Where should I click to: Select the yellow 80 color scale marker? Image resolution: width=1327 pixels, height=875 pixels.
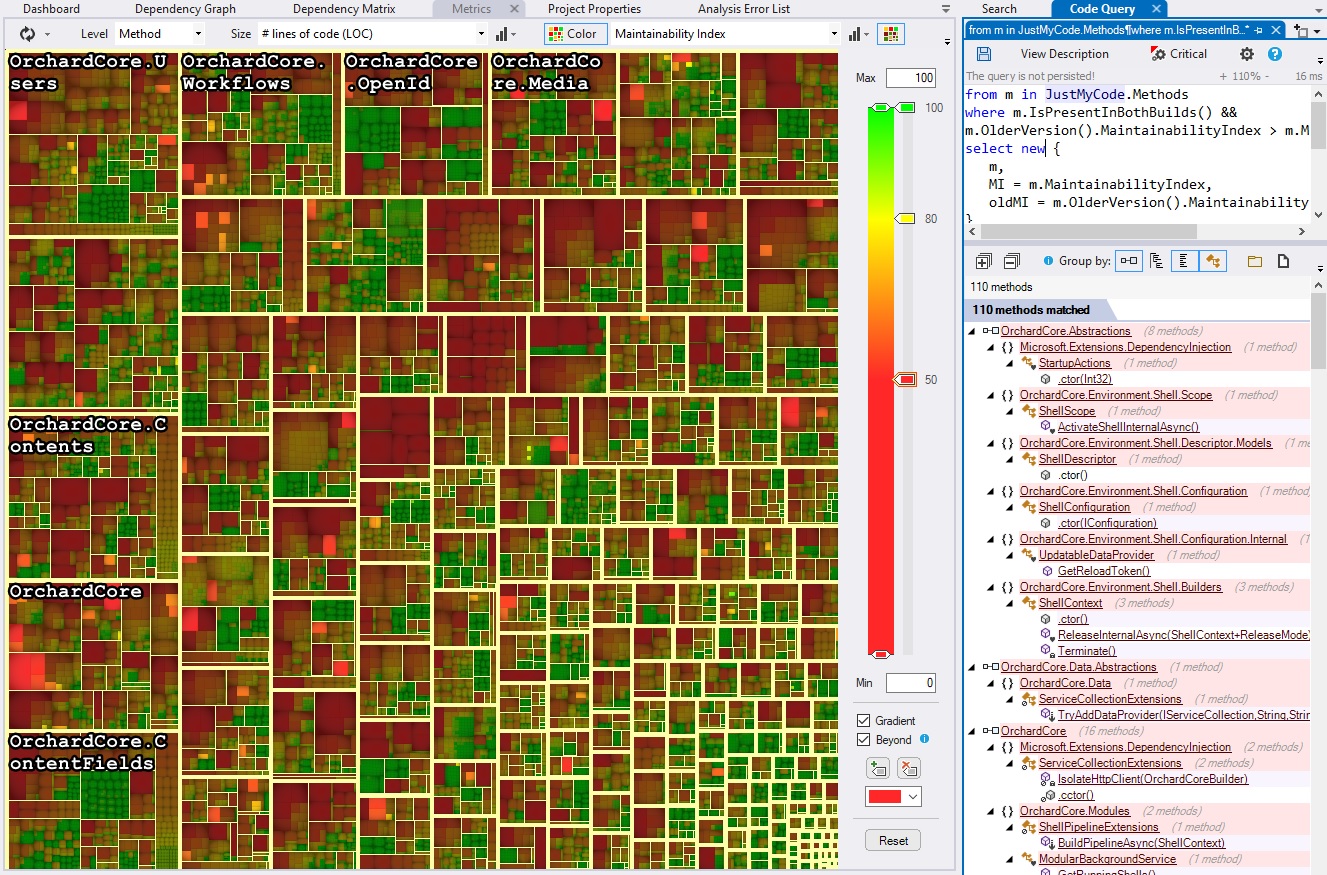[x=906, y=217]
